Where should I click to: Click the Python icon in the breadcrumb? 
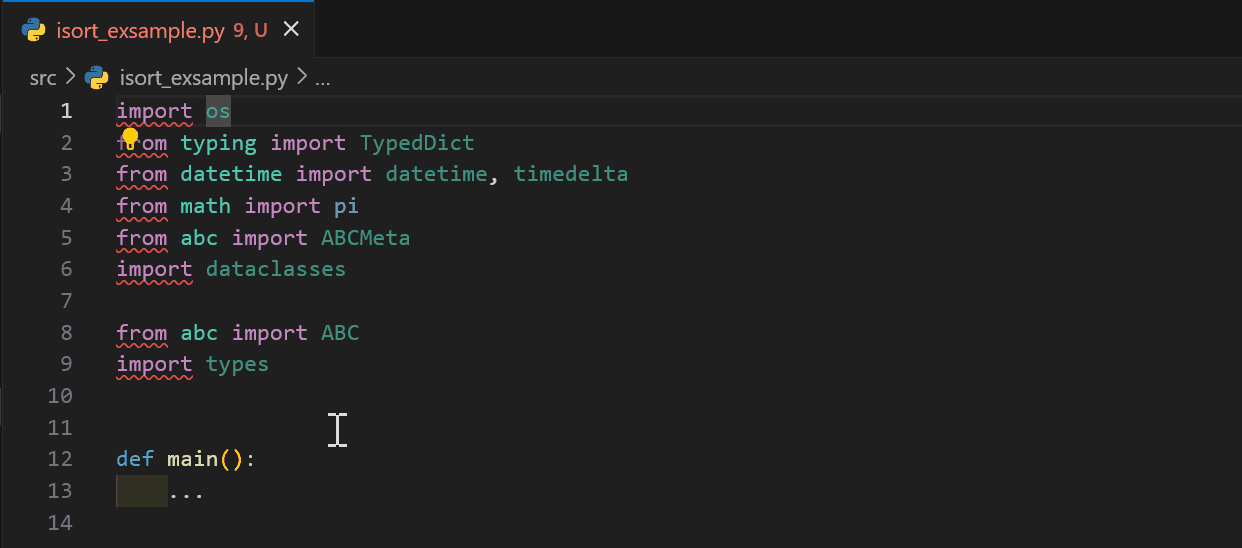(97, 78)
